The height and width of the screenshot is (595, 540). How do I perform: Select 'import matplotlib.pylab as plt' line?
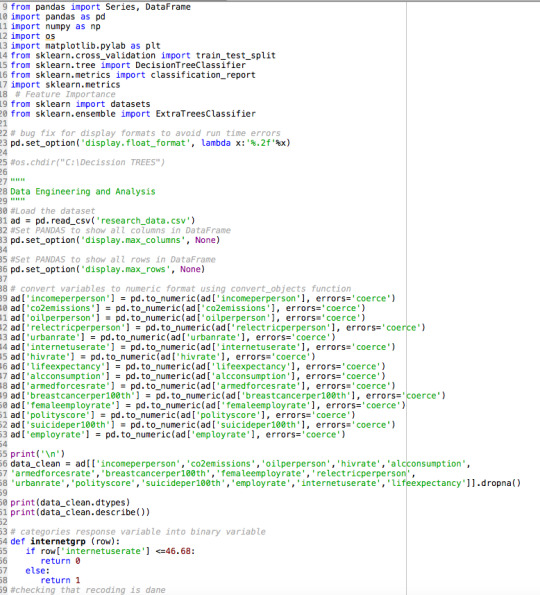[x=86, y=46]
